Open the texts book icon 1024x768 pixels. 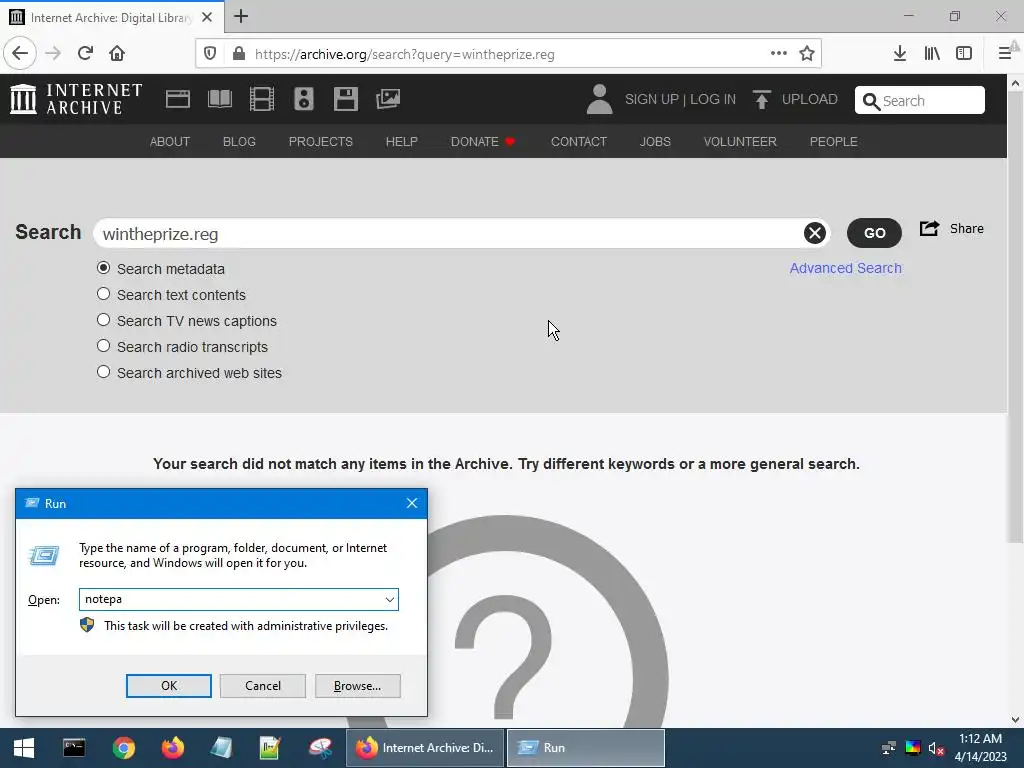pyautogui.click(x=219, y=99)
